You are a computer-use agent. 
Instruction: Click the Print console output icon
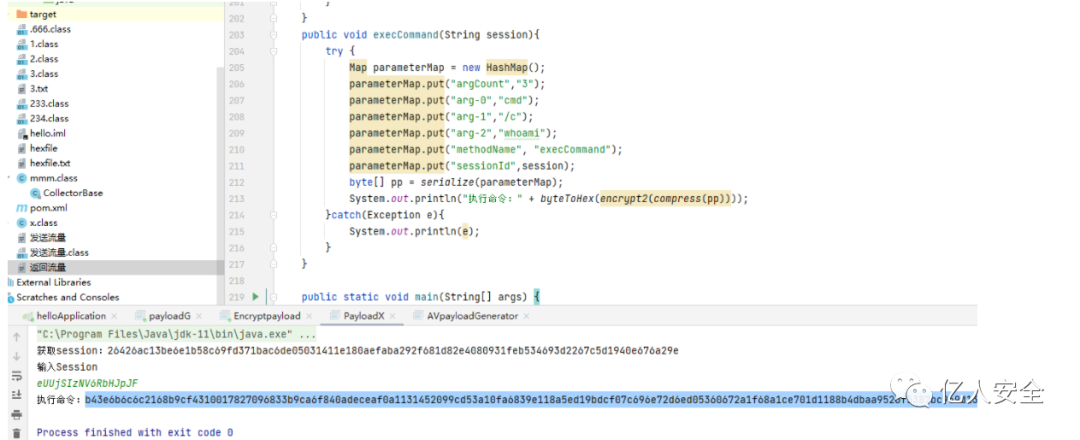point(17,415)
